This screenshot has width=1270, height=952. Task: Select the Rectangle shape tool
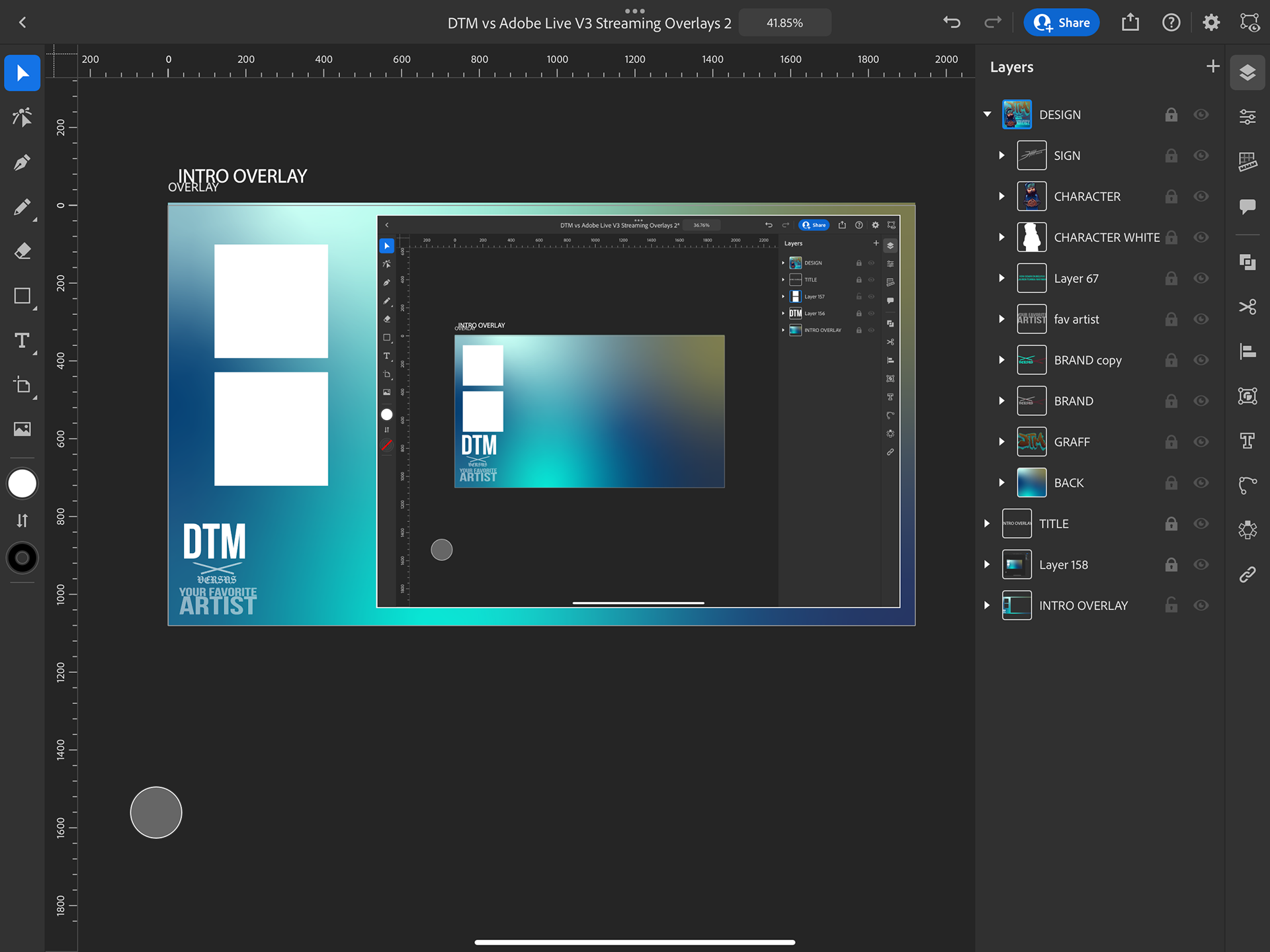tap(22, 296)
